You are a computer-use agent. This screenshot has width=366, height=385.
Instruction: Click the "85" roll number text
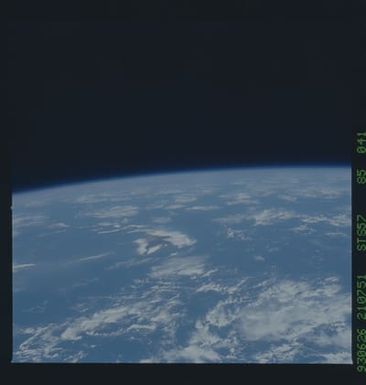coord(361,176)
